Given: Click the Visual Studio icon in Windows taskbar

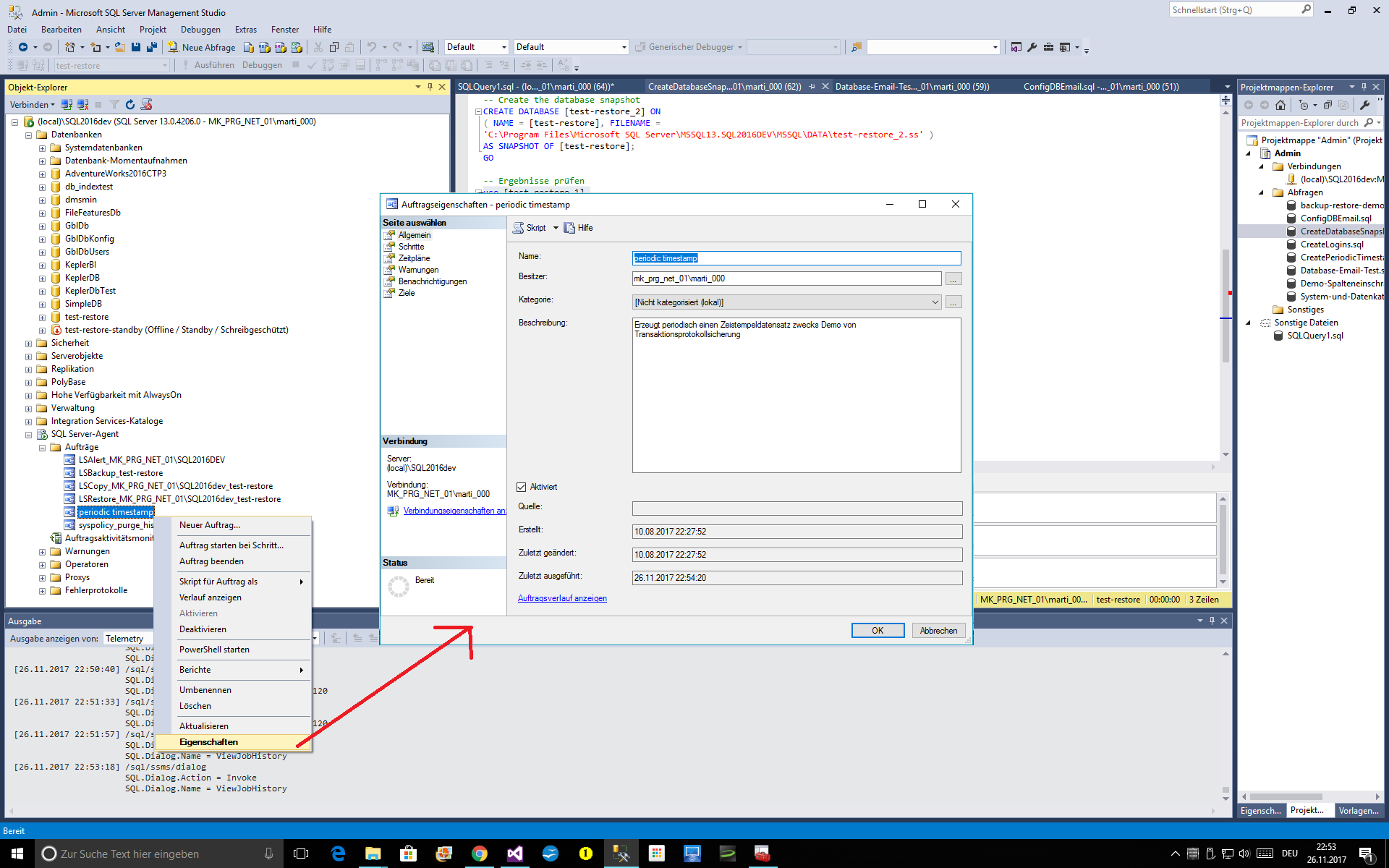Looking at the screenshot, I should pos(514,854).
